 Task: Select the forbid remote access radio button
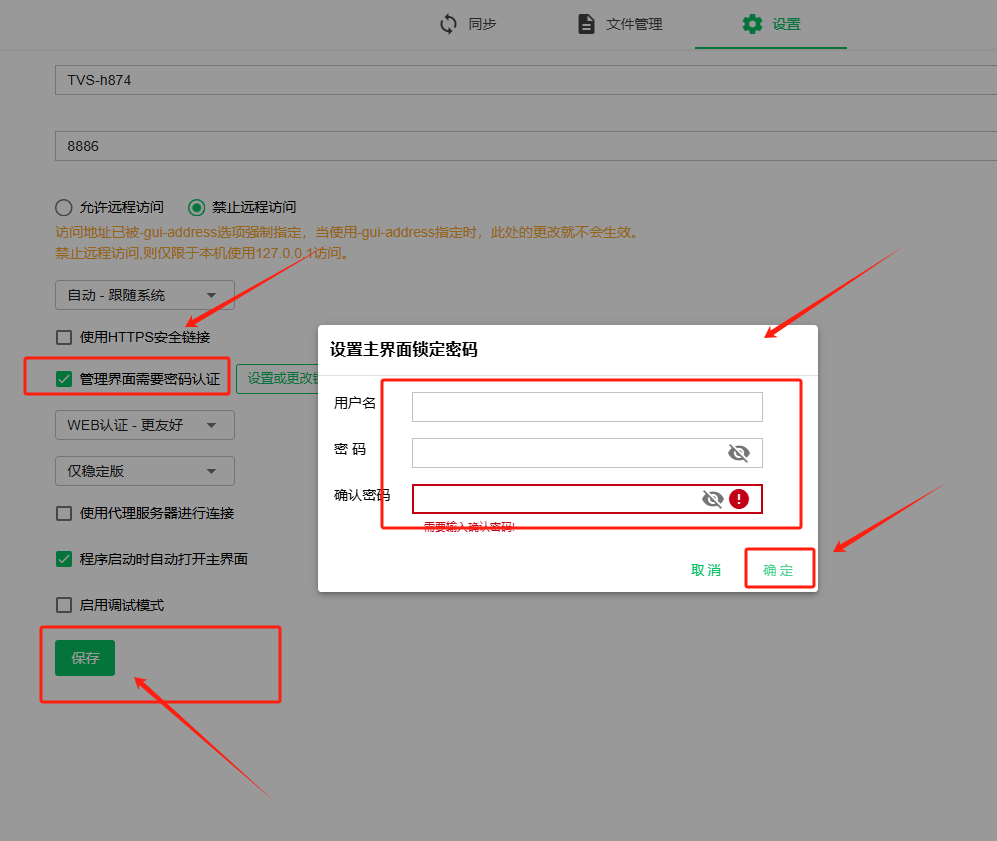pyautogui.click(x=197, y=207)
